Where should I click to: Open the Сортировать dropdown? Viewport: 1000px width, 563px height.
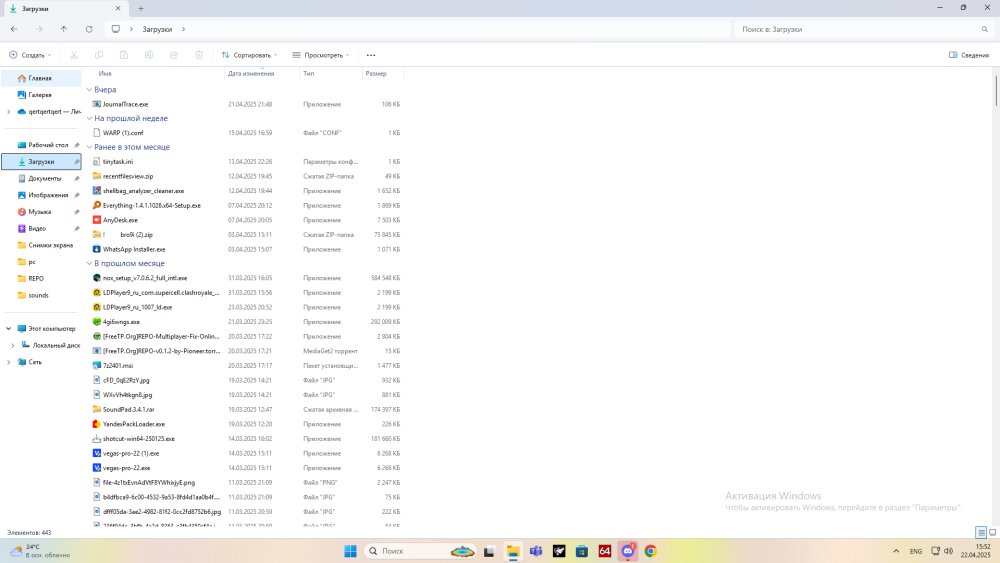249,55
